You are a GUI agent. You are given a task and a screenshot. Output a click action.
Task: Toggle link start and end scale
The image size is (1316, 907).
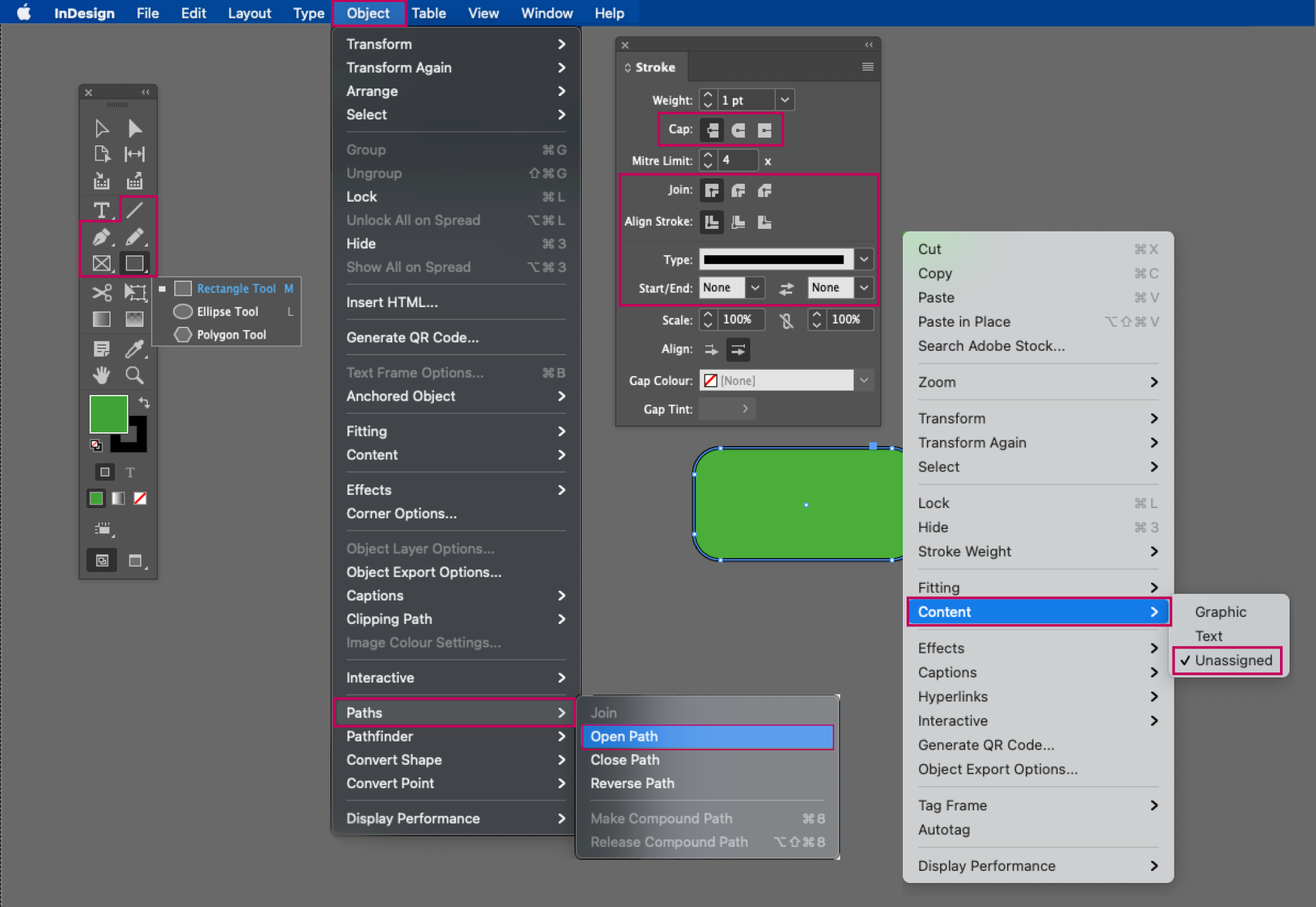pyautogui.click(x=786, y=320)
